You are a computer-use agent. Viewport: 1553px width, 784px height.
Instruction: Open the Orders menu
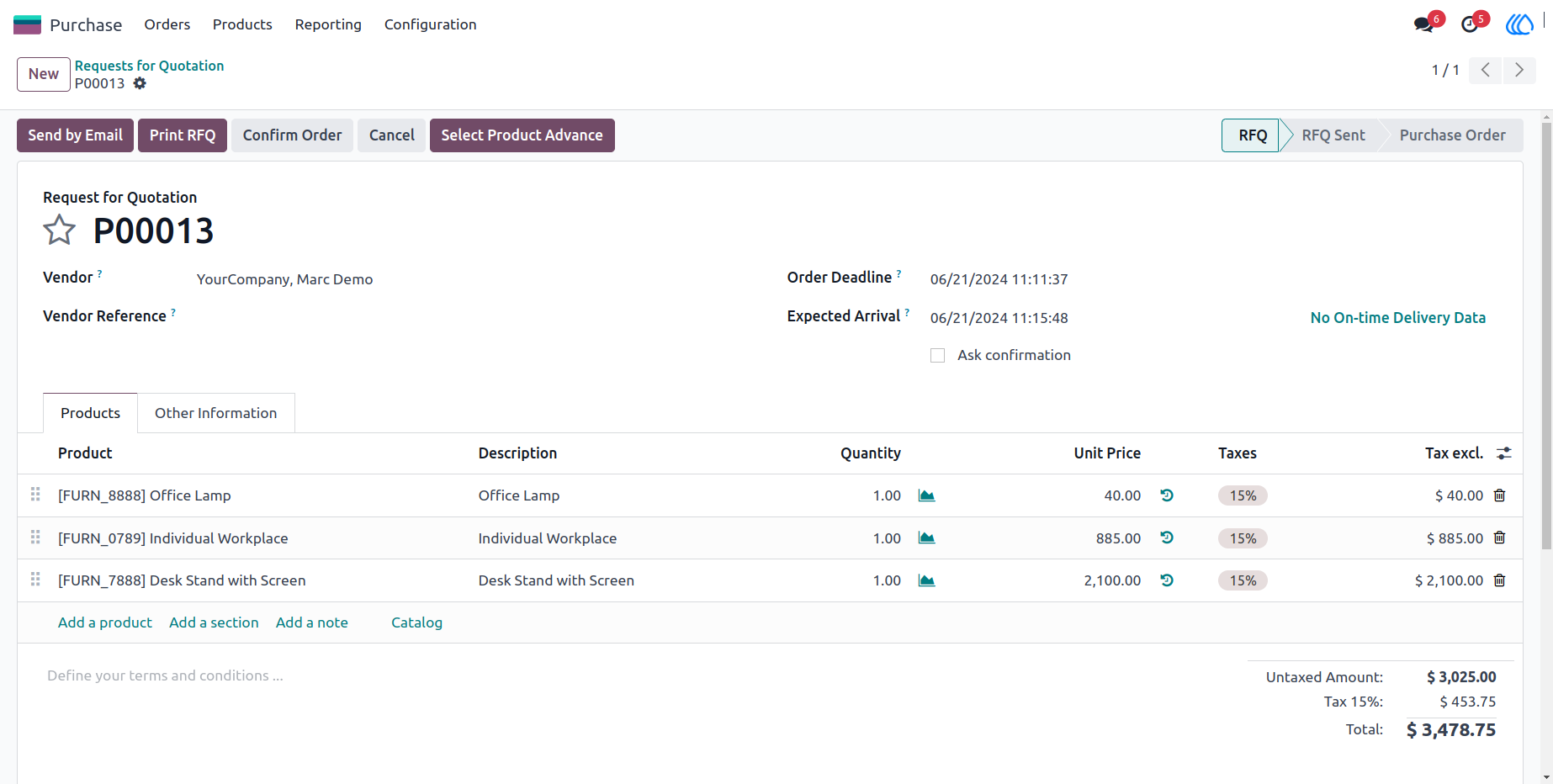(167, 24)
